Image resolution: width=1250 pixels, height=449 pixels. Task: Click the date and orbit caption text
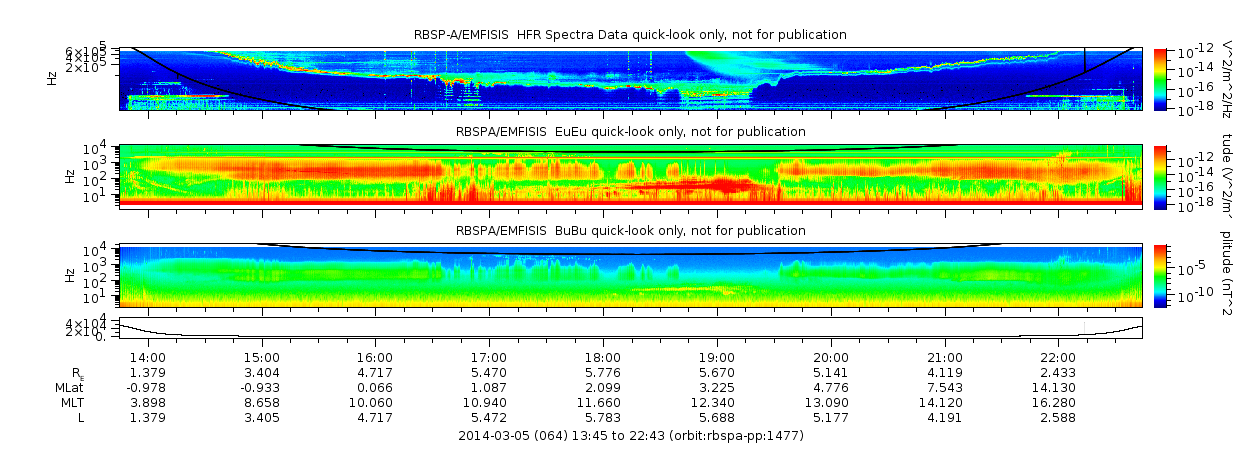pos(630,435)
